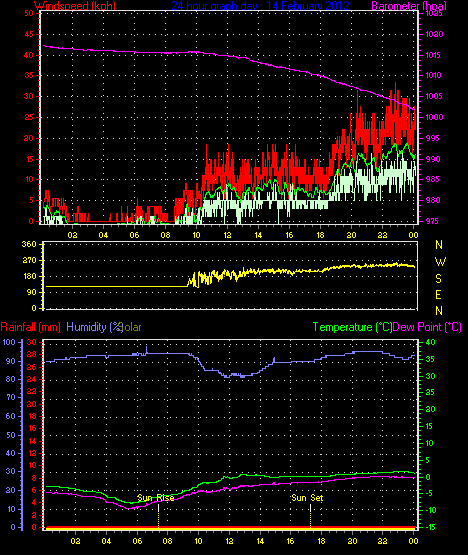The image size is (468, 555).
Task: Click the 25 value on the green temperature axis
Action: pyautogui.click(x=430, y=393)
